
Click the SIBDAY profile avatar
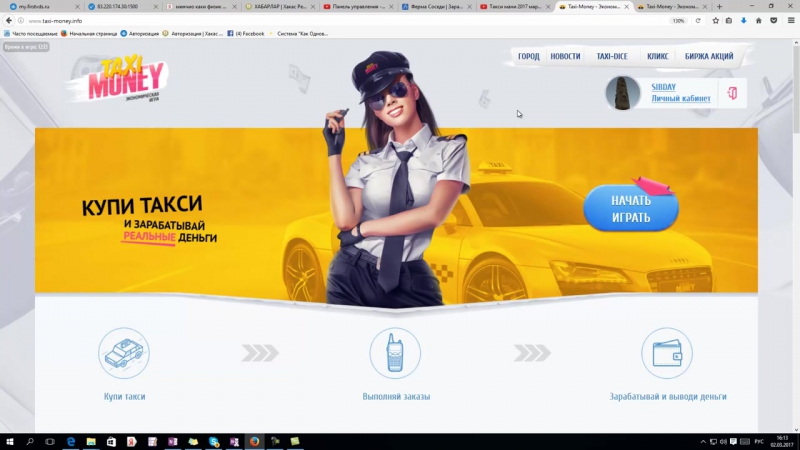pyautogui.click(x=622, y=93)
